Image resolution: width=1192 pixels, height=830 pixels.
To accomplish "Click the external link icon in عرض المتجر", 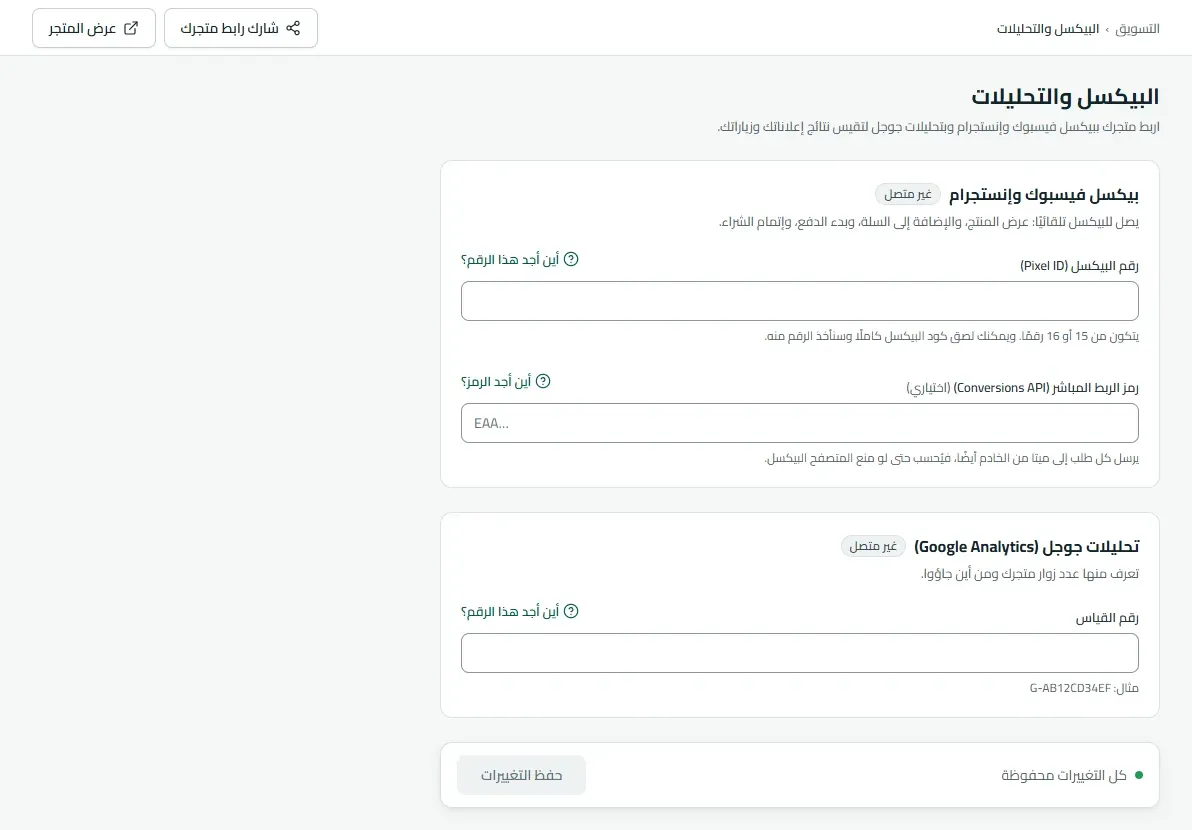I will click(x=131, y=28).
